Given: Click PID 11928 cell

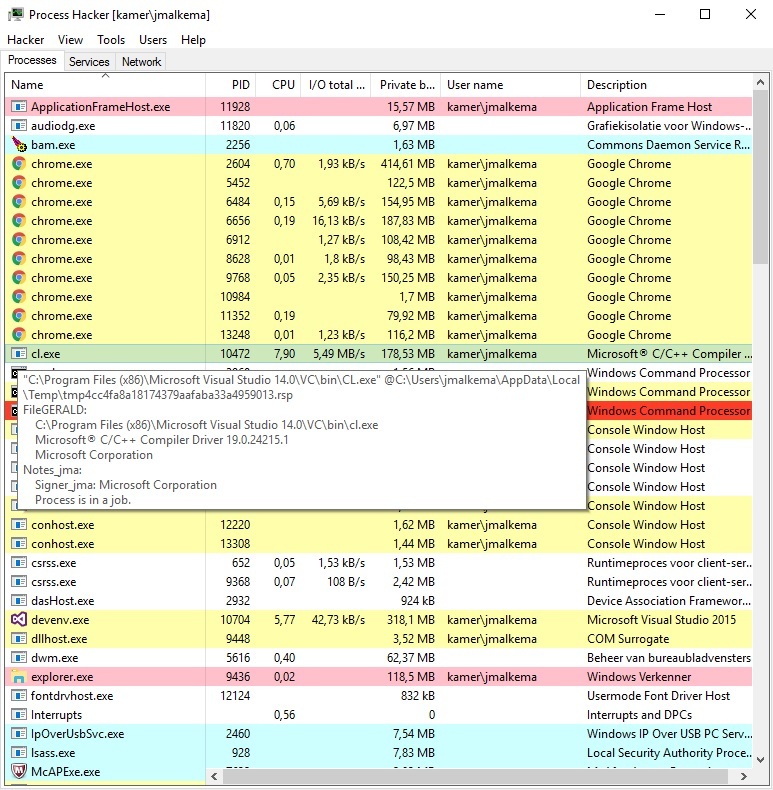Looking at the screenshot, I should (x=235, y=107).
